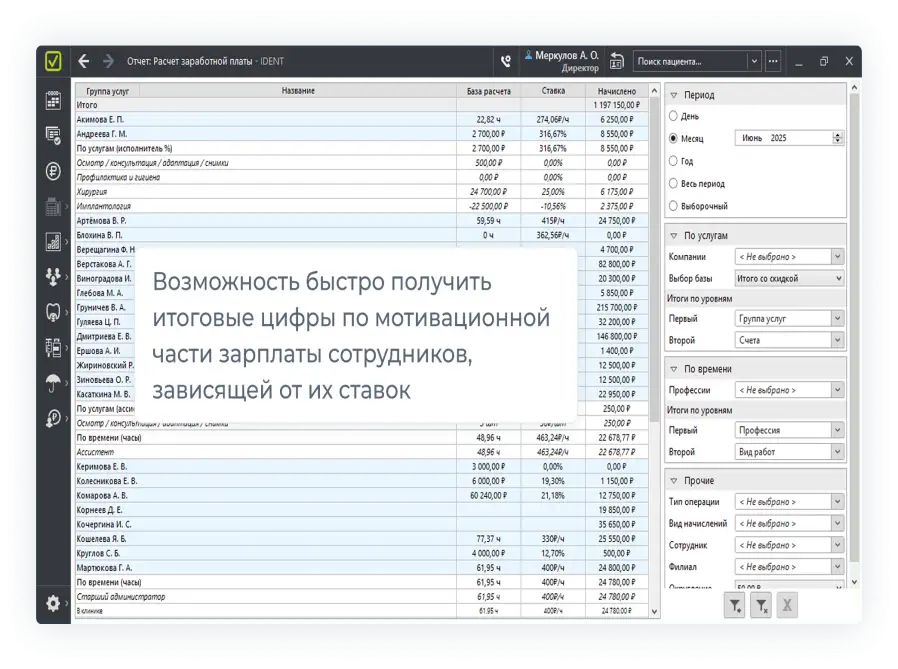Image resolution: width=898 pixels, height=669 pixels.
Task: Click the three-dots button near patient search
Action: (x=772, y=61)
